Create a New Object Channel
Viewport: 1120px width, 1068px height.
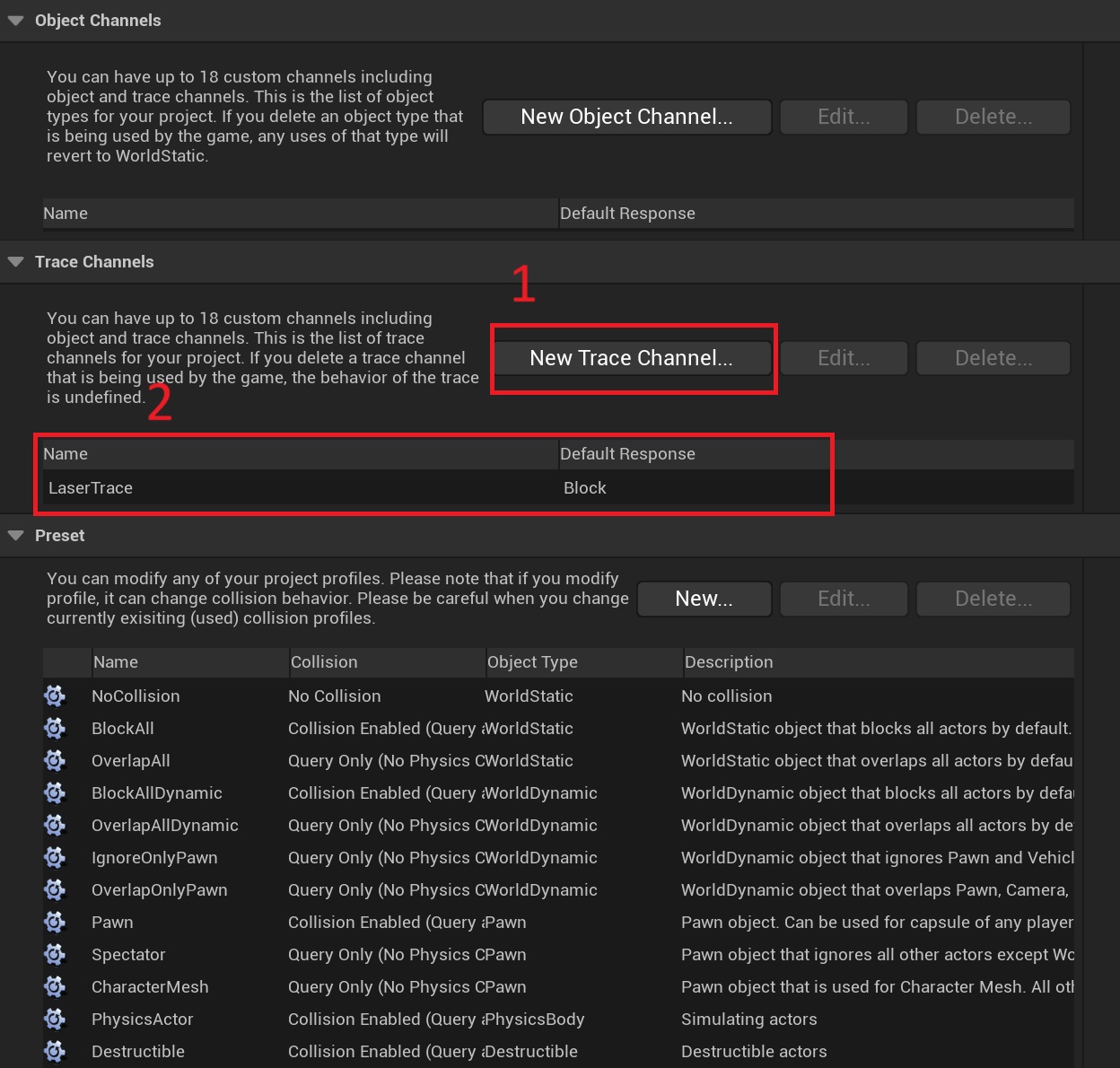(x=627, y=117)
